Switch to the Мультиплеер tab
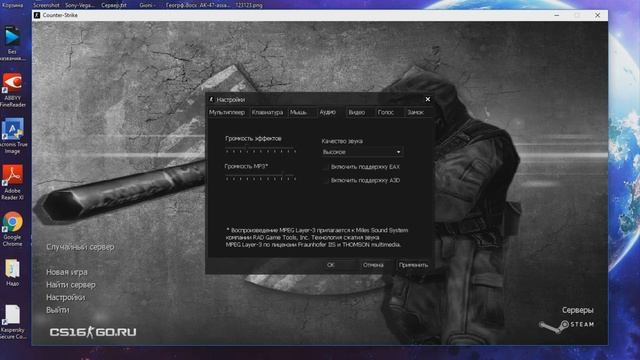Viewport: 640px width, 360px height. pyautogui.click(x=227, y=112)
